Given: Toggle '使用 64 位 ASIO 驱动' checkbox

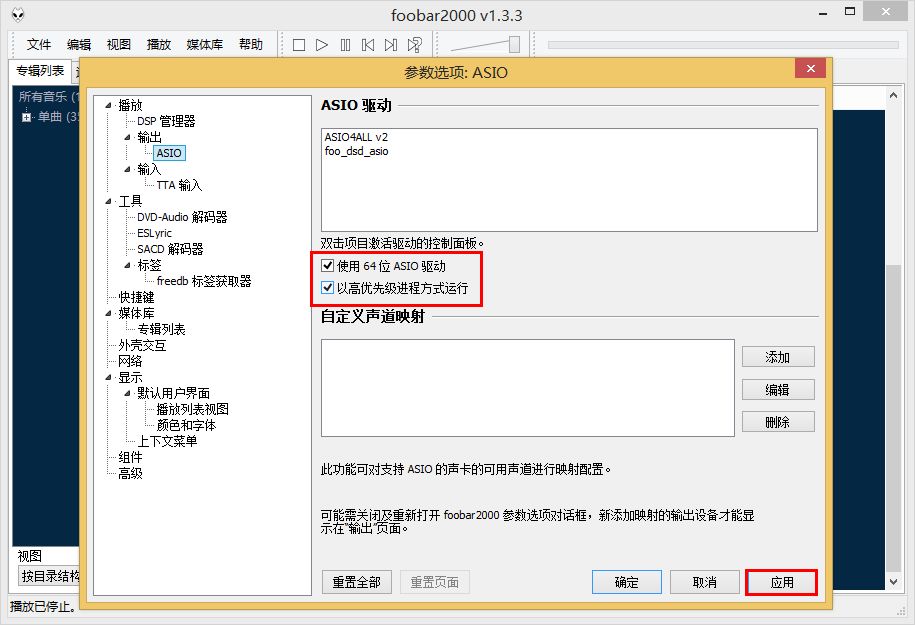Looking at the screenshot, I should (x=328, y=266).
